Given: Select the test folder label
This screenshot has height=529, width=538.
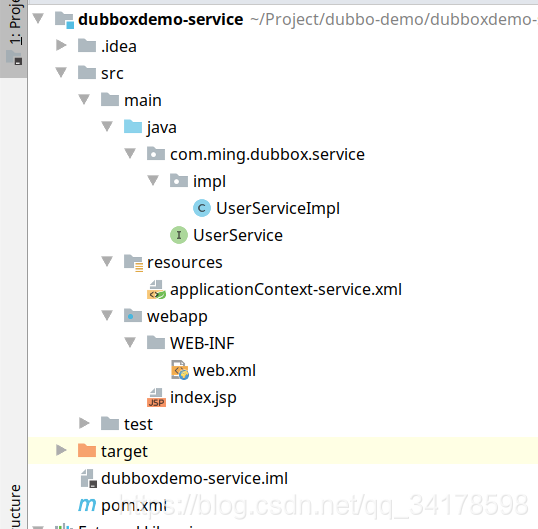Looking at the screenshot, I should (x=138, y=424).
